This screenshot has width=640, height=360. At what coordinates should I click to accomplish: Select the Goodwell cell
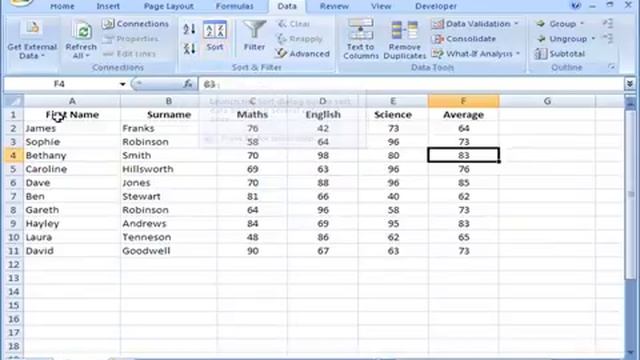click(x=169, y=251)
